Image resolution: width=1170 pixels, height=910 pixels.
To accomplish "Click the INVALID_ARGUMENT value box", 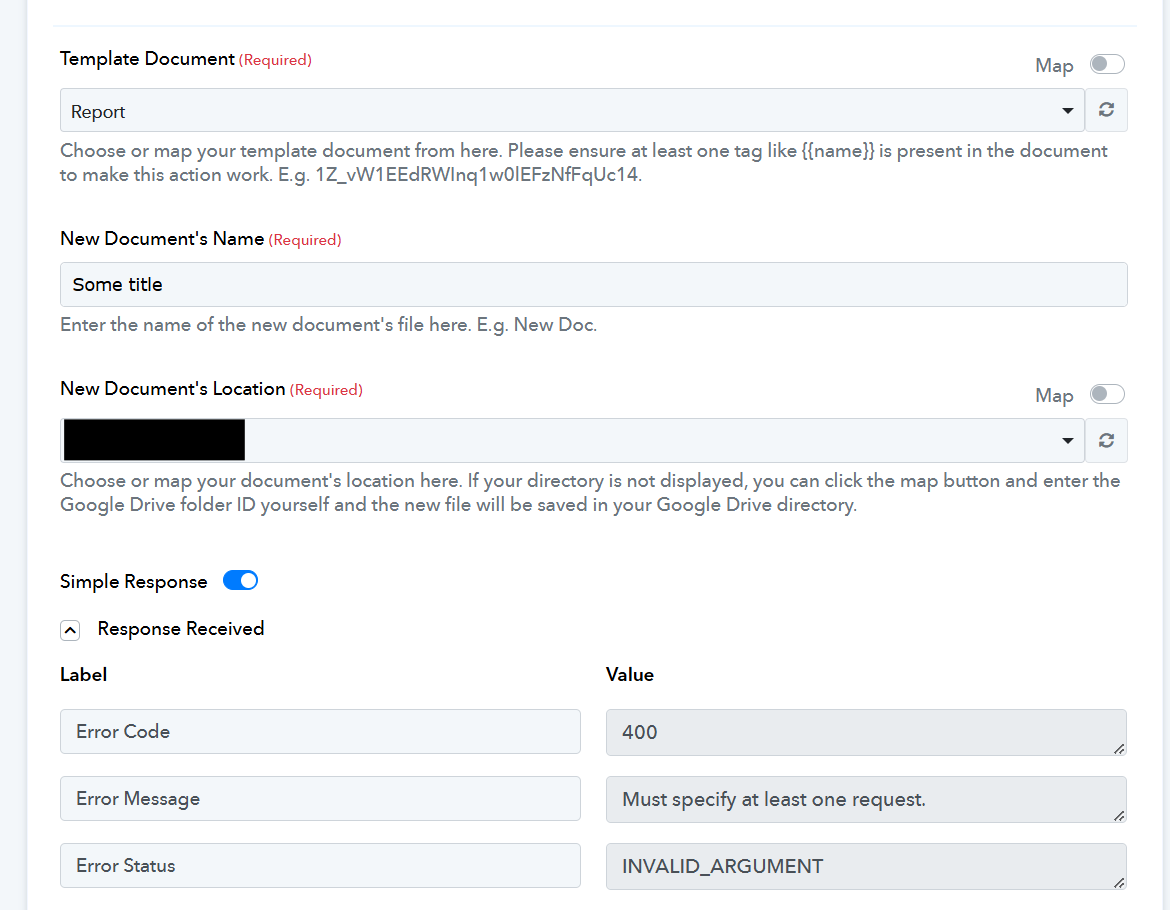I will click(x=866, y=867).
